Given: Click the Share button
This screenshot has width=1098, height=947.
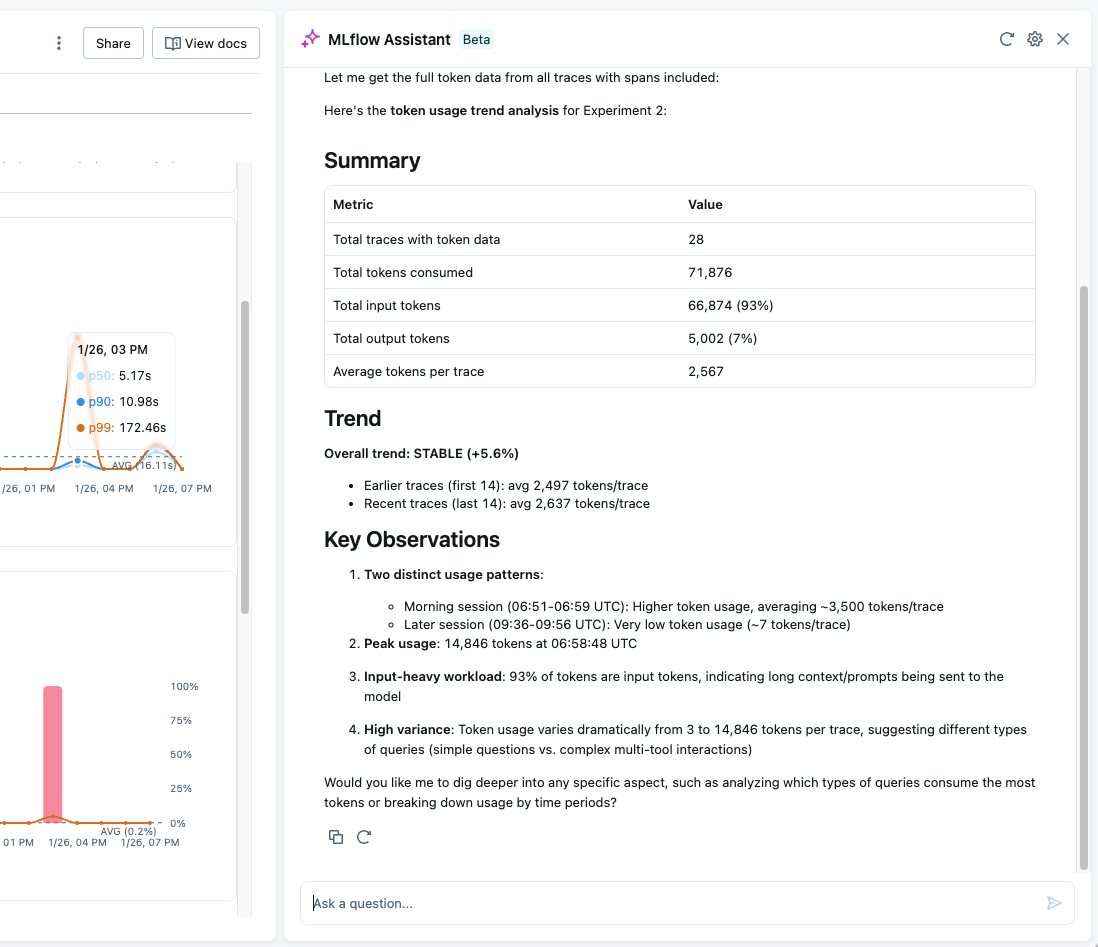Looking at the screenshot, I should point(112,43).
